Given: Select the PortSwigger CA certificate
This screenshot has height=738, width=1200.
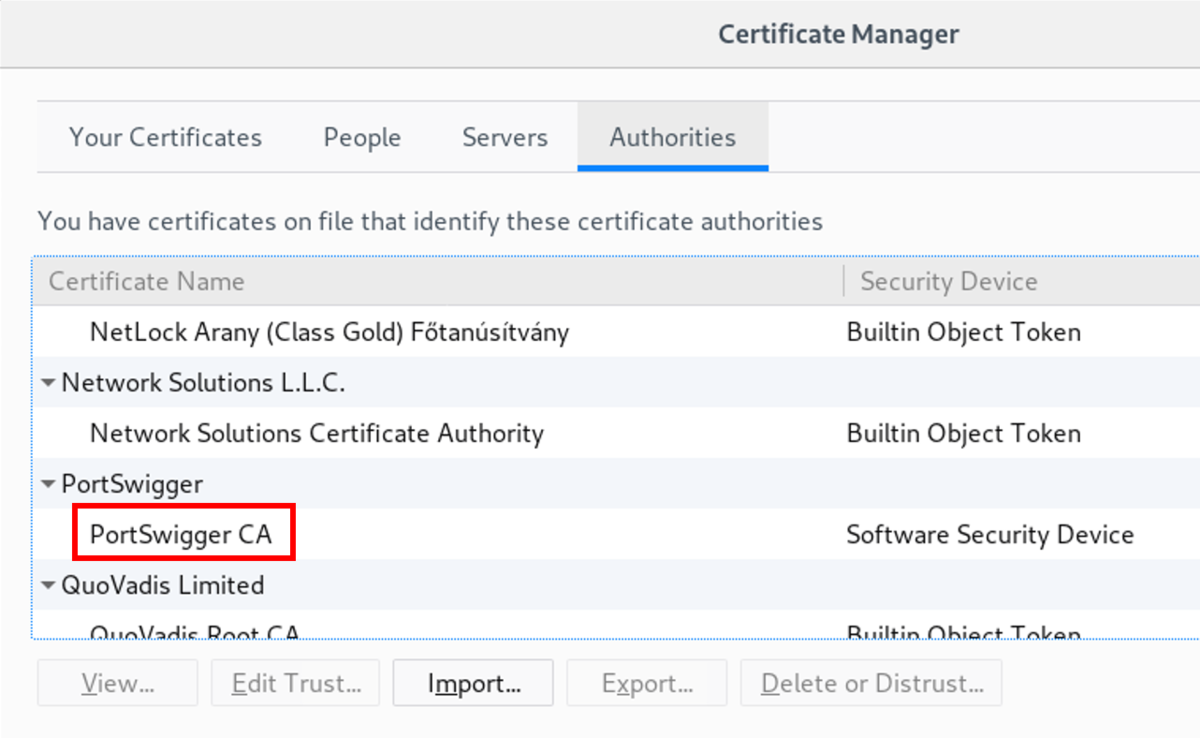Looking at the screenshot, I should [181, 534].
